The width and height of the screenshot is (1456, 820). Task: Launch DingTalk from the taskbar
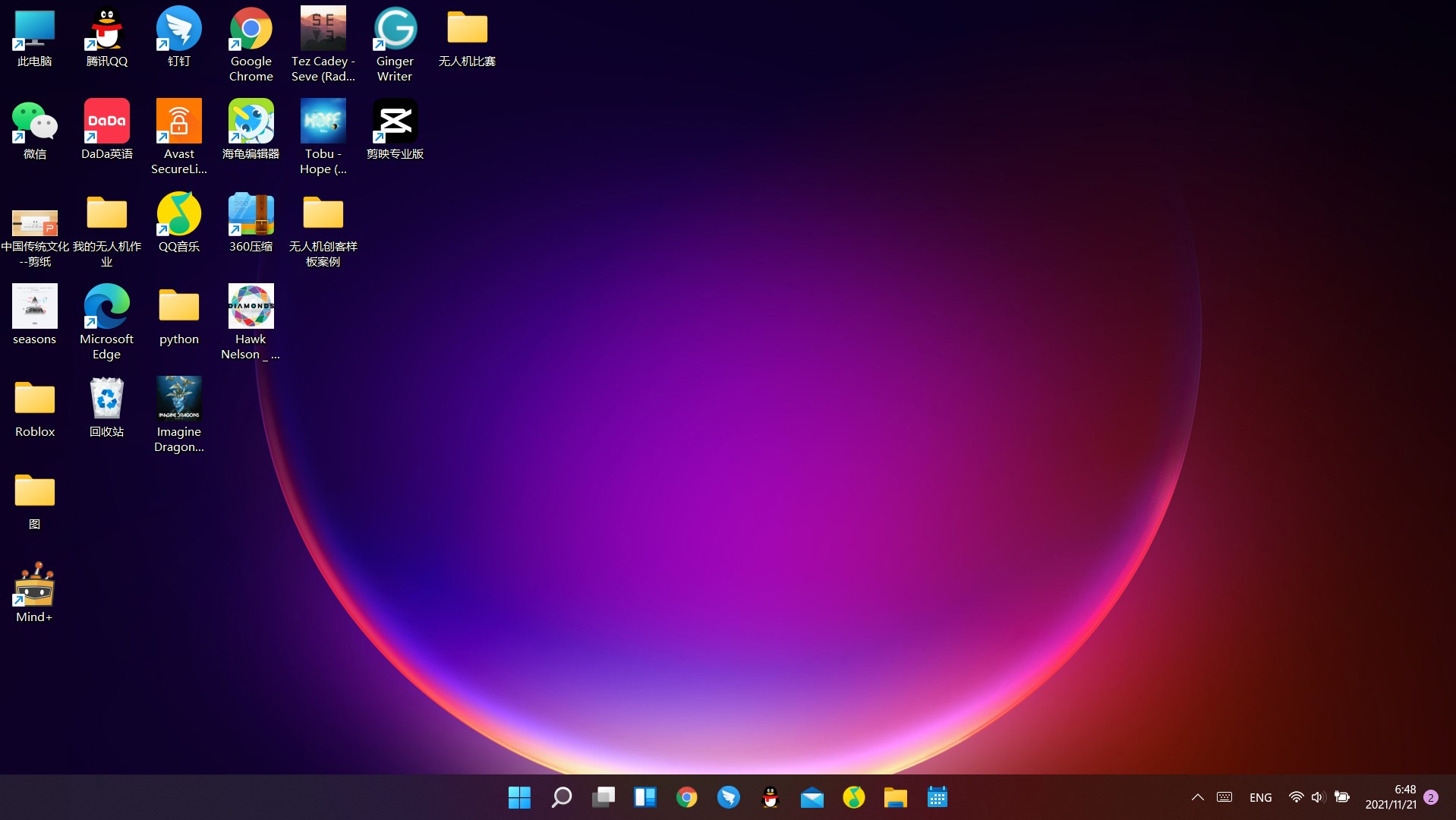729,797
